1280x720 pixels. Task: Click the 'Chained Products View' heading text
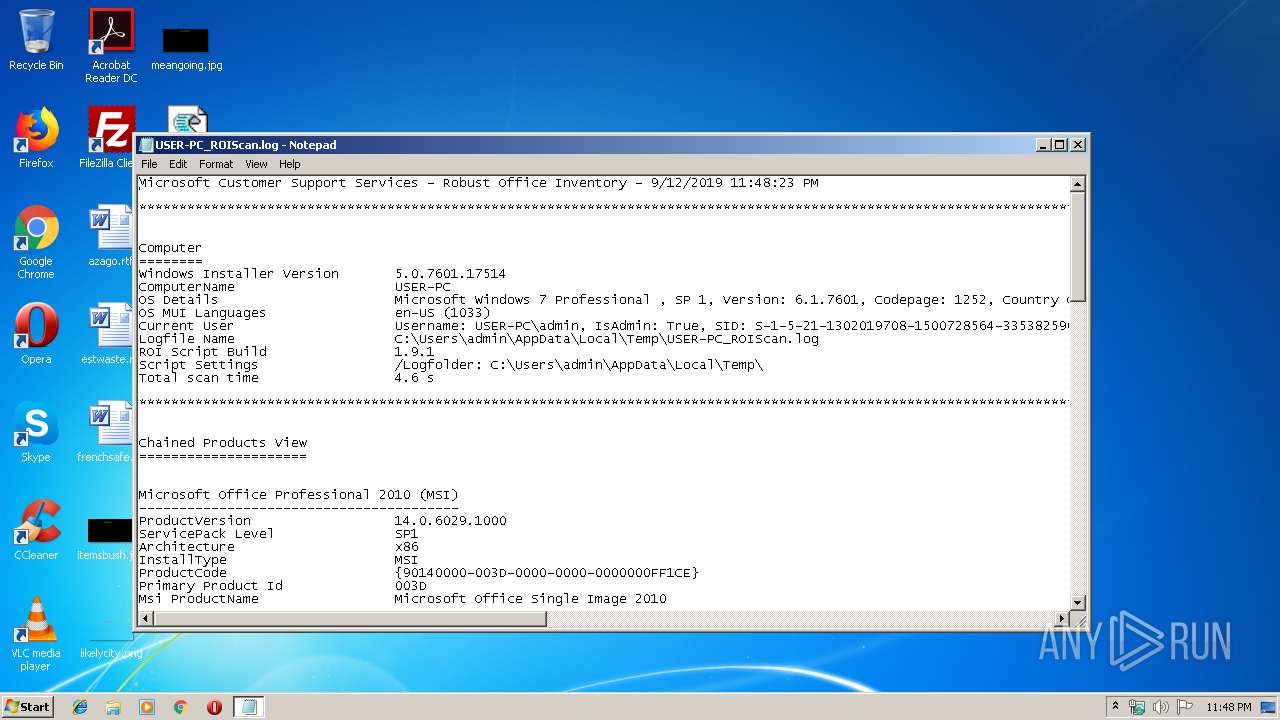[223, 443]
